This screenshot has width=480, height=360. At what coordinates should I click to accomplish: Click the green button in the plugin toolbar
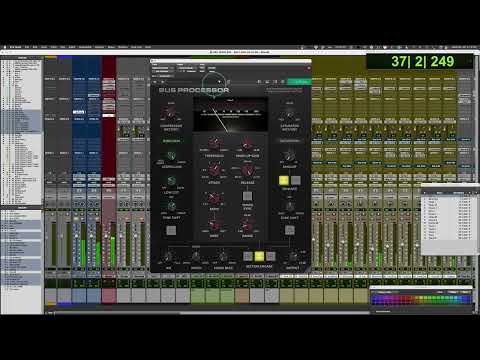[x=299, y=82]
